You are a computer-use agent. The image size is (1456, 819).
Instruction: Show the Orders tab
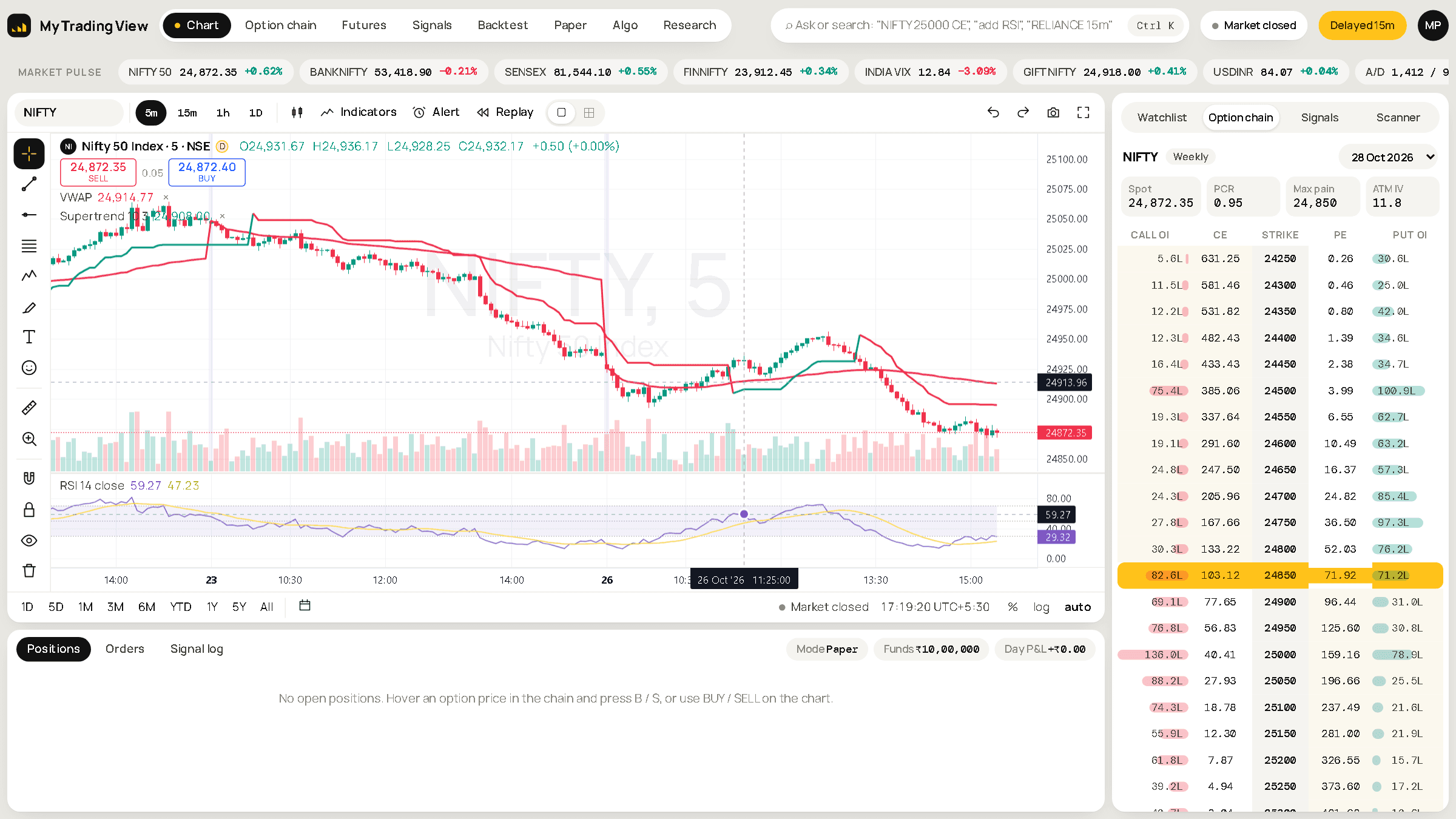[x=125, y=649]
